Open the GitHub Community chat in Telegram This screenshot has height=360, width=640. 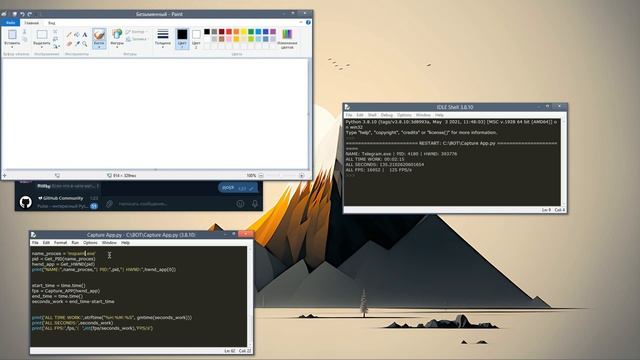(57, 202)
